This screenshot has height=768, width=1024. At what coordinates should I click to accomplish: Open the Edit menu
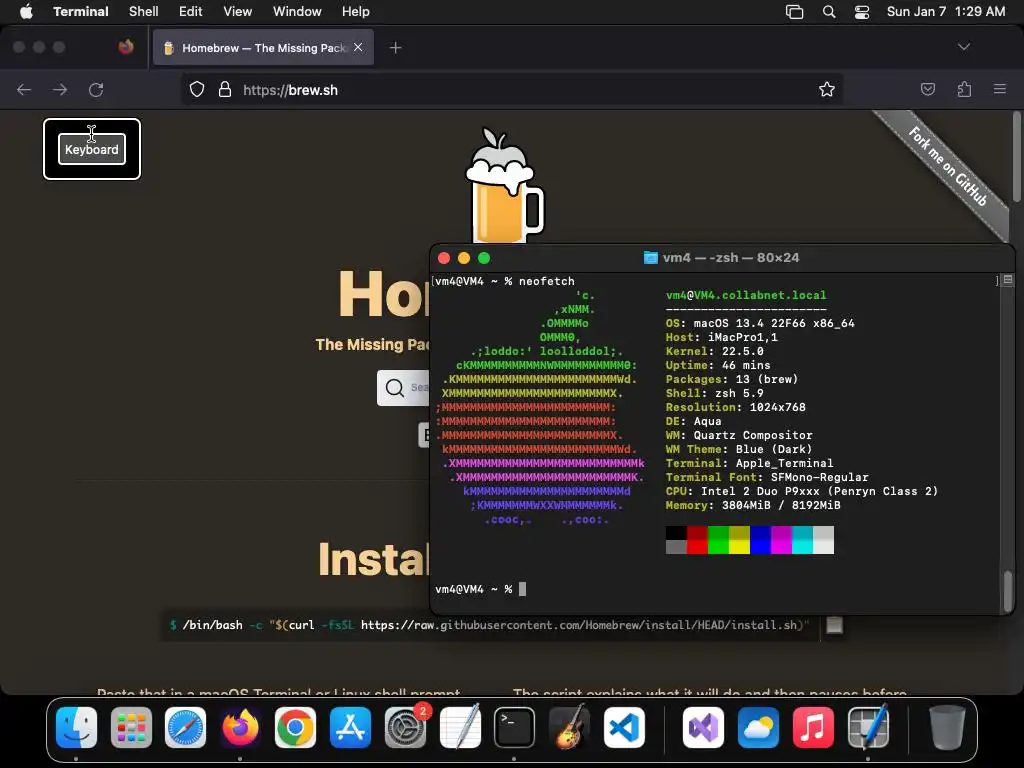click(x=191, y=12)
